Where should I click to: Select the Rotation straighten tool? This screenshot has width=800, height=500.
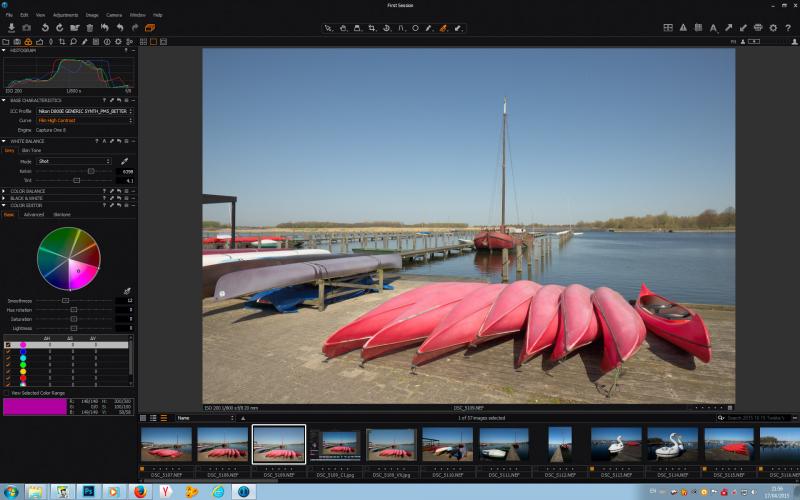(x=387, y=28)
